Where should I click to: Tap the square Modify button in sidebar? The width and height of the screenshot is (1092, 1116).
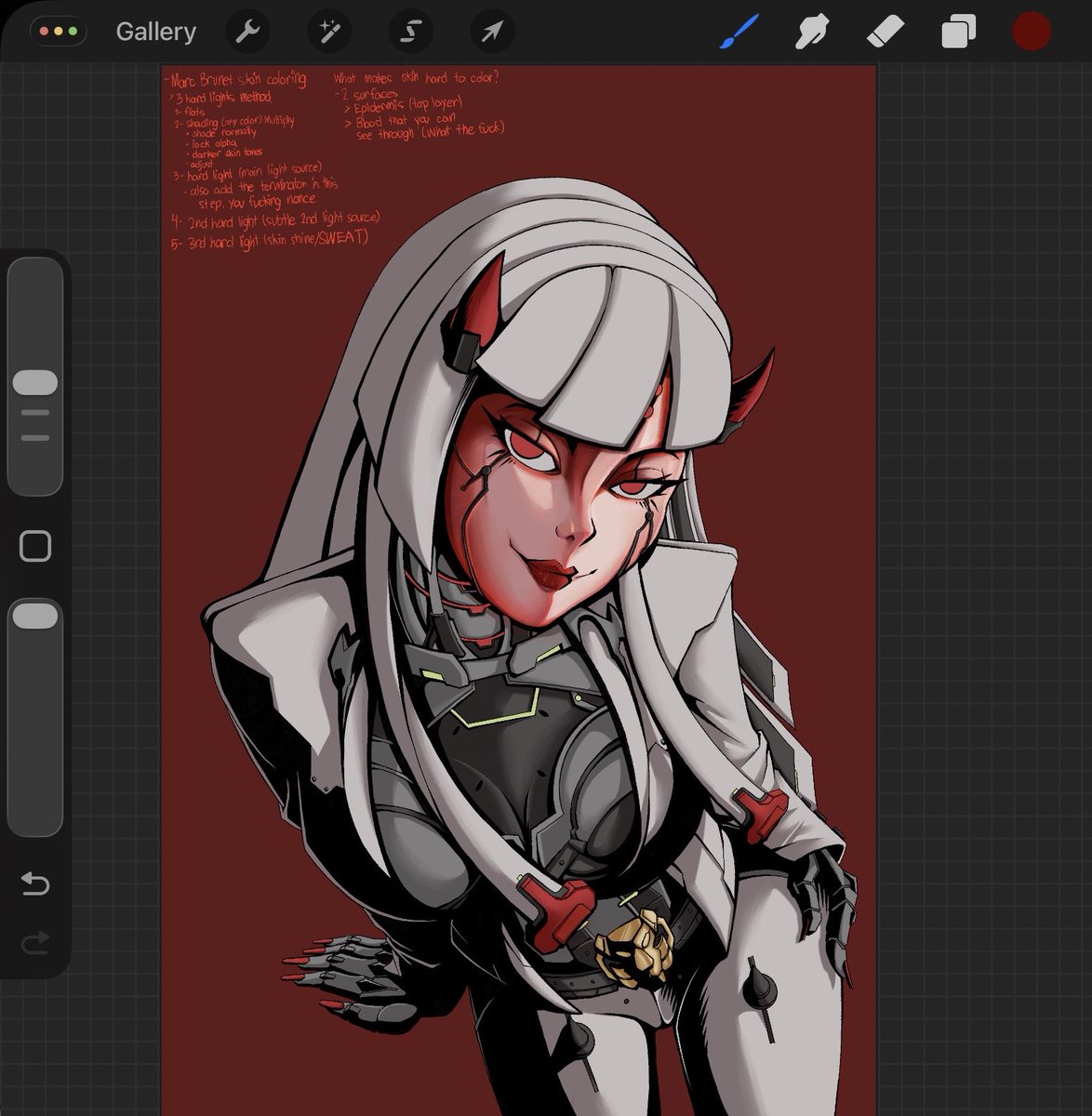click(35, 546)
